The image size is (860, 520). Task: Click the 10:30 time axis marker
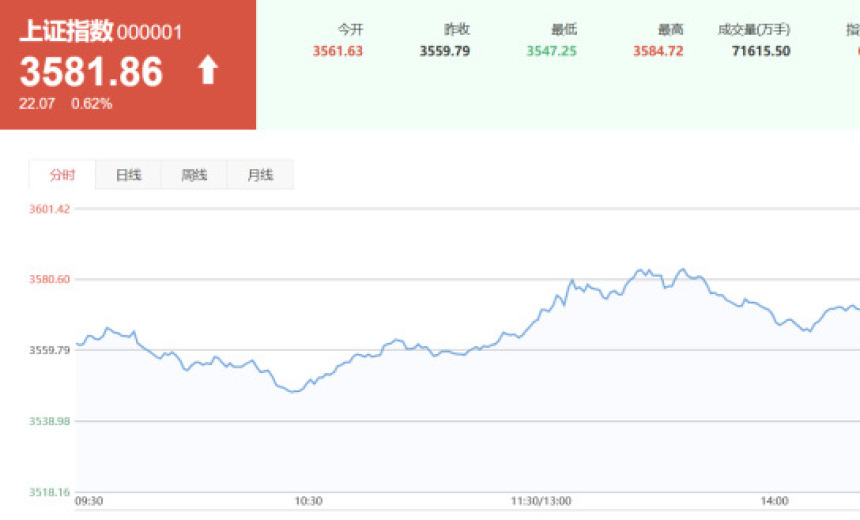[308, 501]
